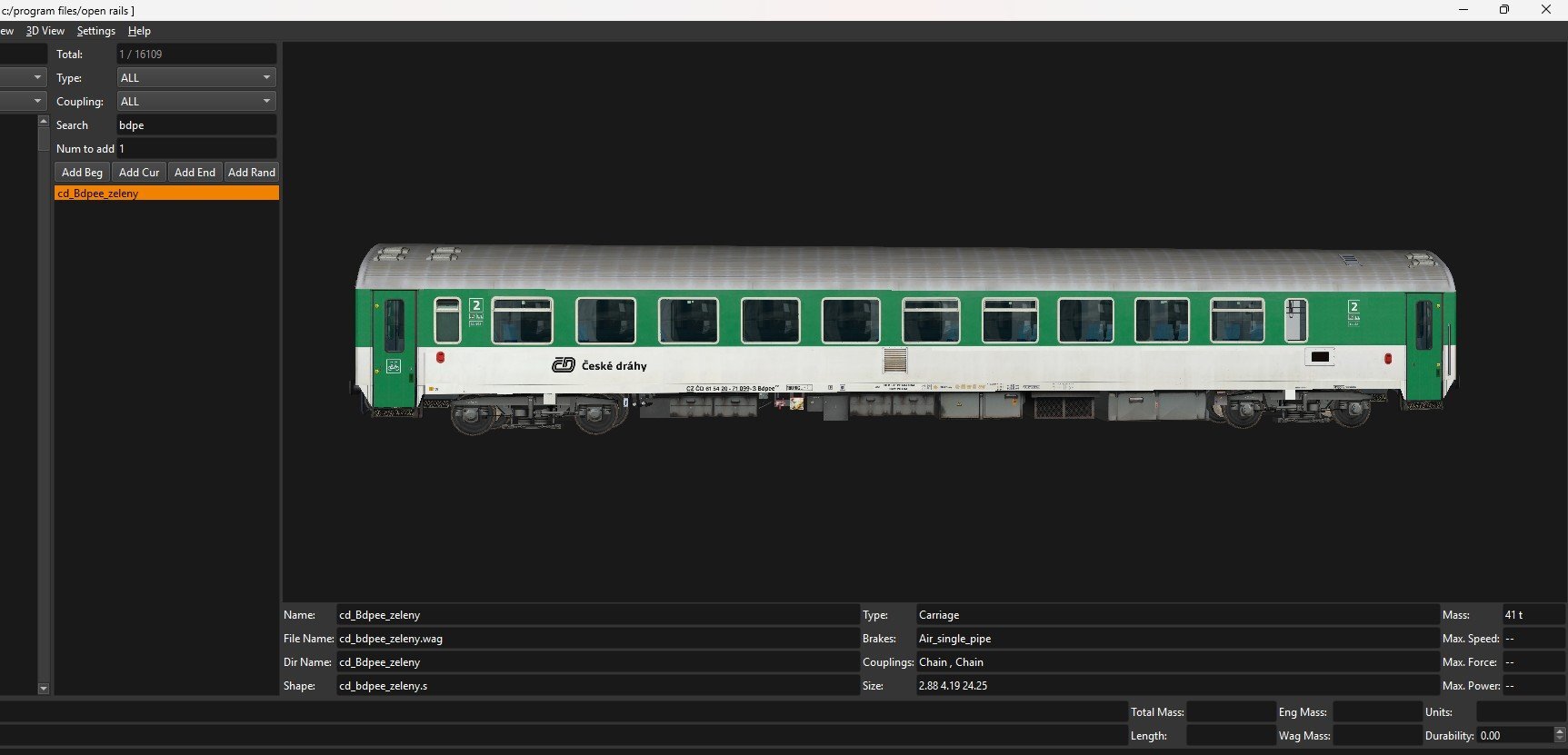
Task: Open the left-panel dropdown beside the Coupling row
Action: [24, 102]
